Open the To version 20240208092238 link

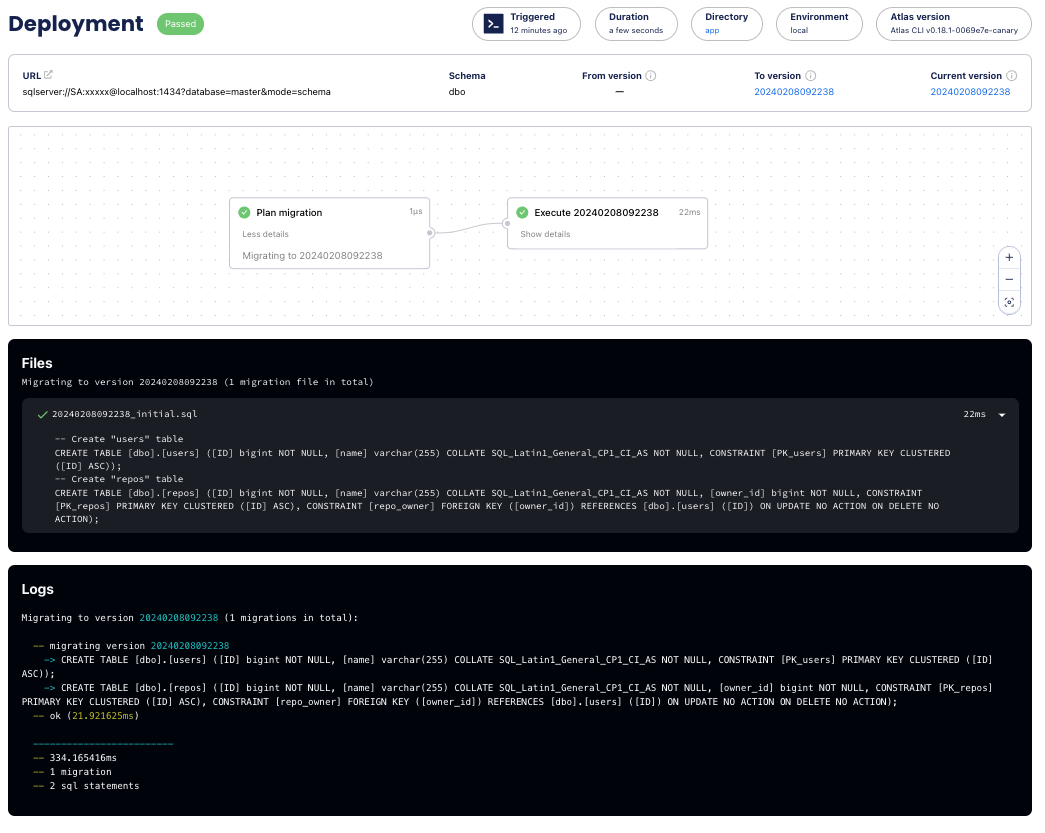[x=794, y=92]
